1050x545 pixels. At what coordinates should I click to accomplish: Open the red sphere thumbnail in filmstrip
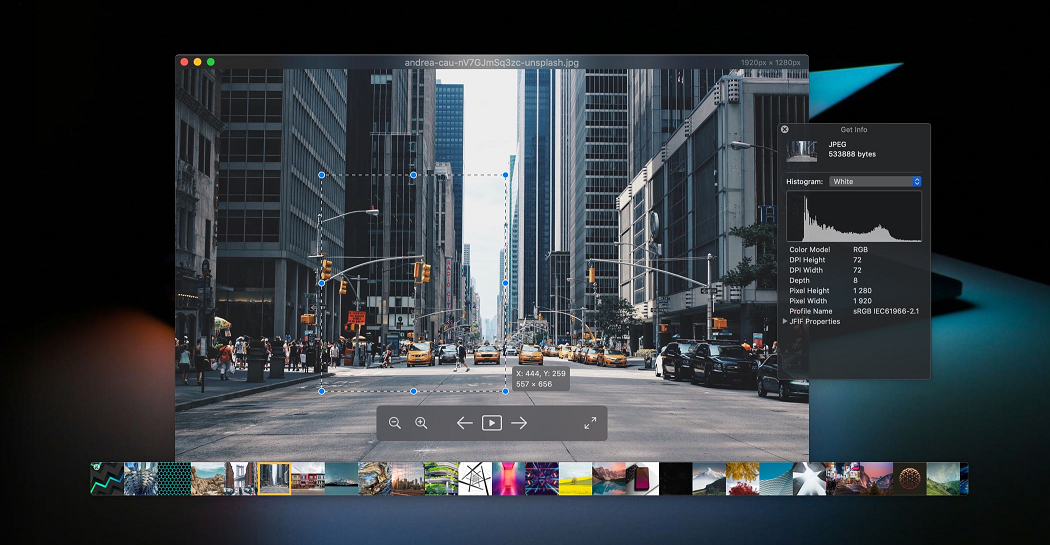tap(909, 479)
